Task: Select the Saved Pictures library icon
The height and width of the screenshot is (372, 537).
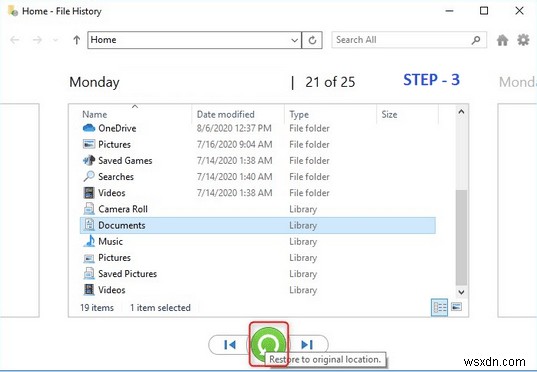Action: [89, 274]
